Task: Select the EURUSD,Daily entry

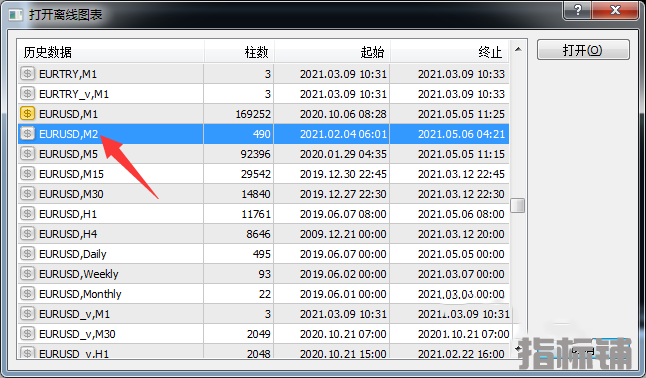Action: 263,254
